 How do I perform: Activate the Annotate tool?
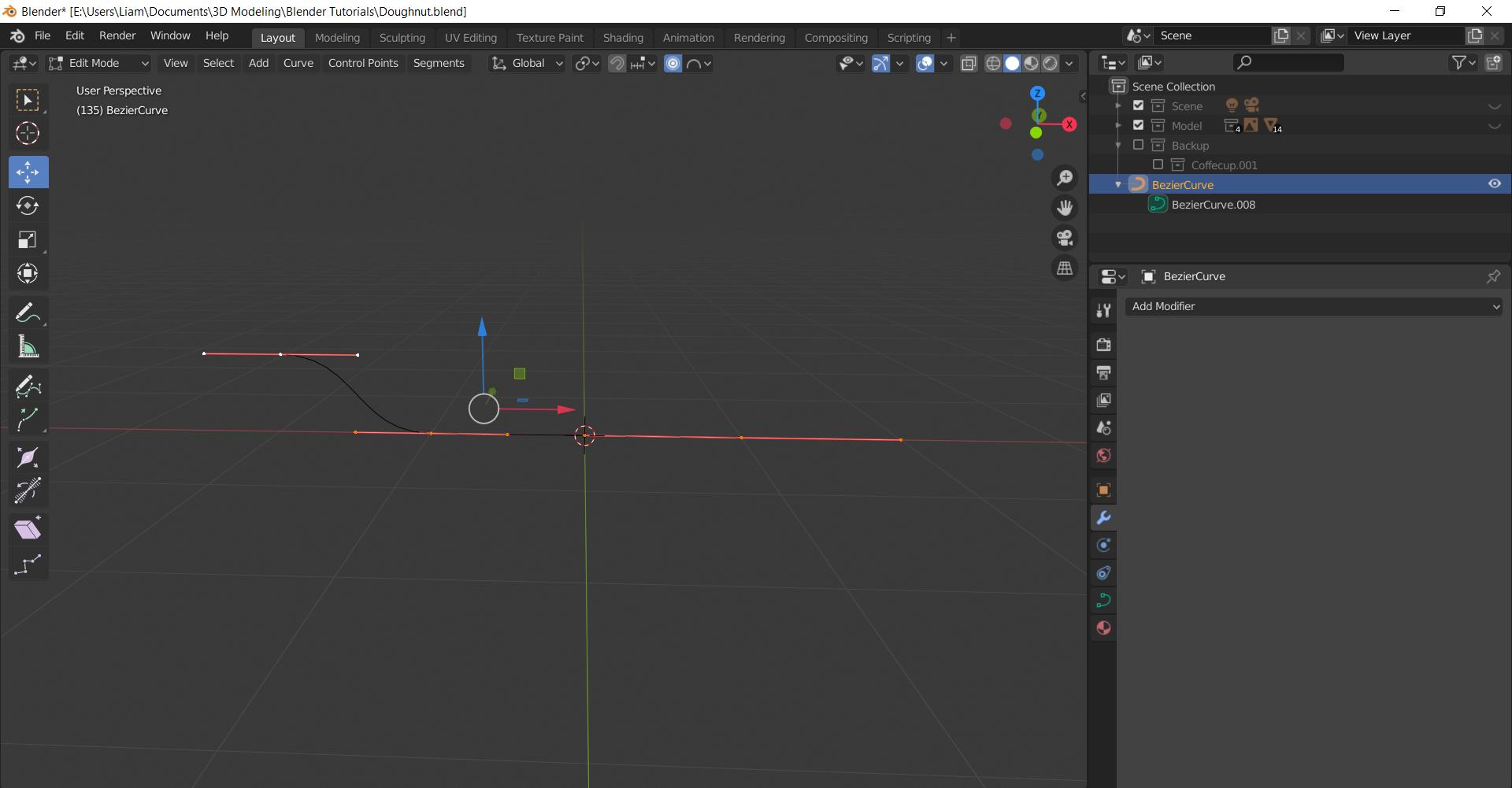tap(28, 313)
